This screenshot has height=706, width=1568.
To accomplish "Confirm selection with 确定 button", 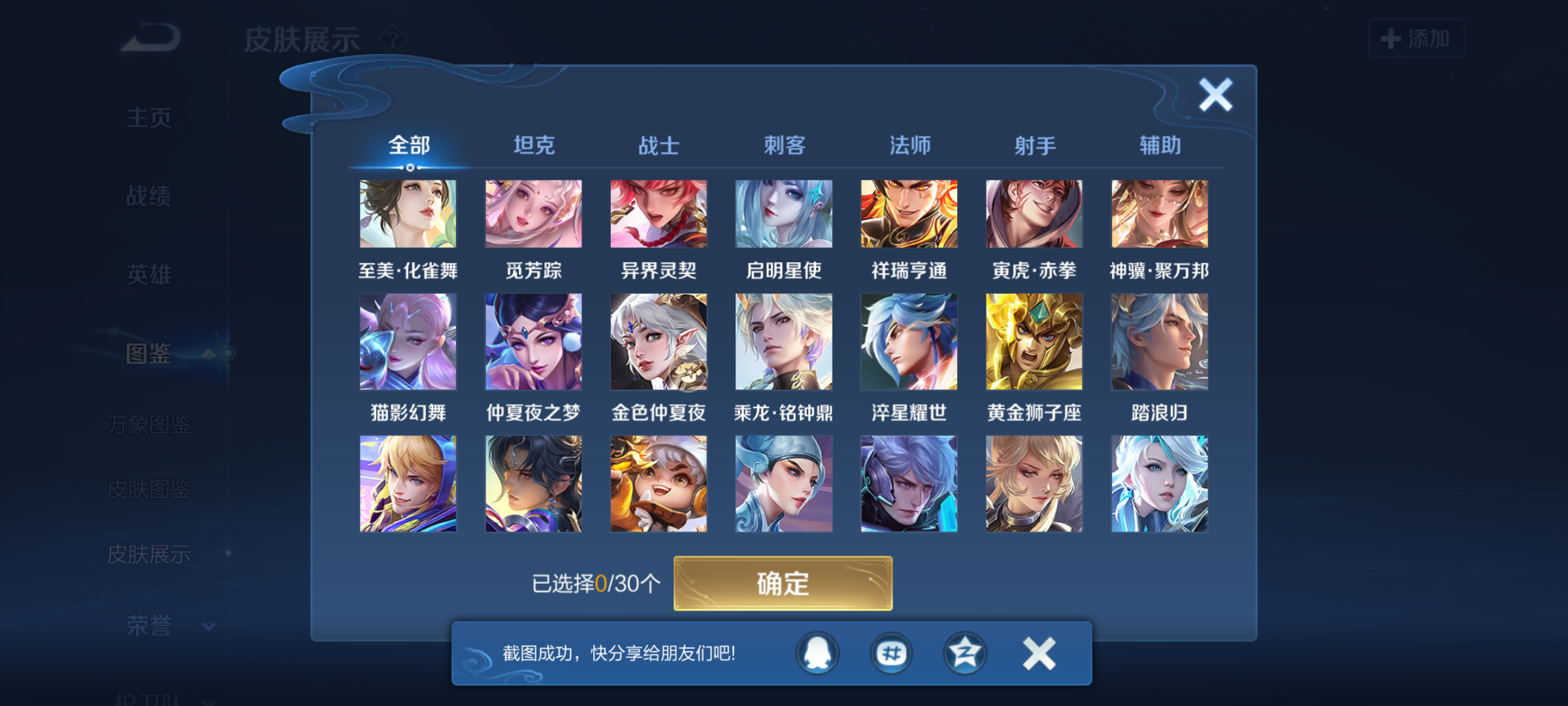I will tap(783, 583).
